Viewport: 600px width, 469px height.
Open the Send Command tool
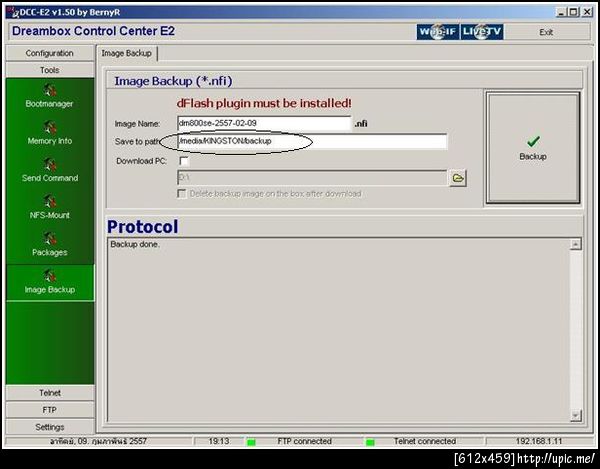click(49, 171)
